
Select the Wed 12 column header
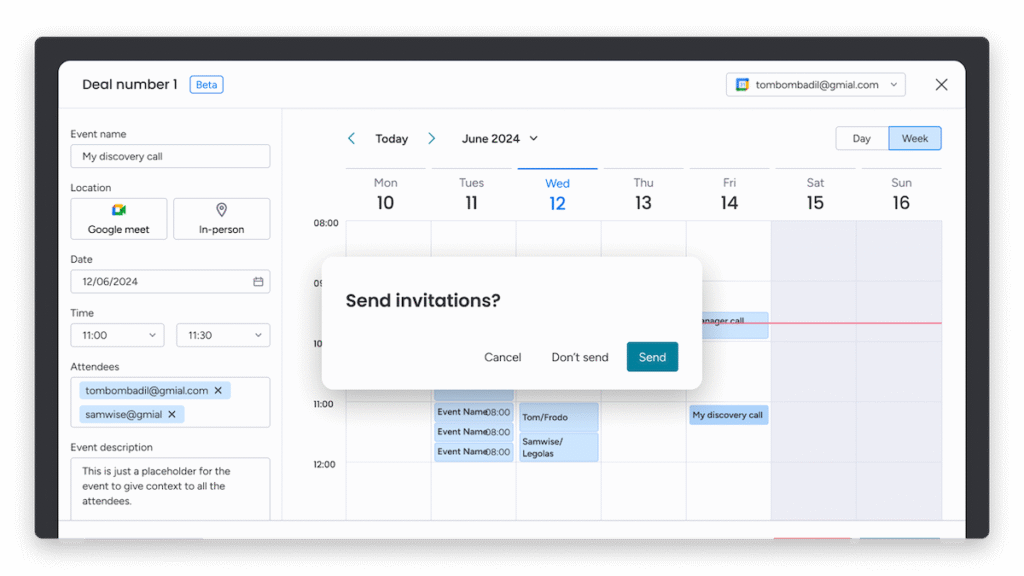tap(557, 194)
